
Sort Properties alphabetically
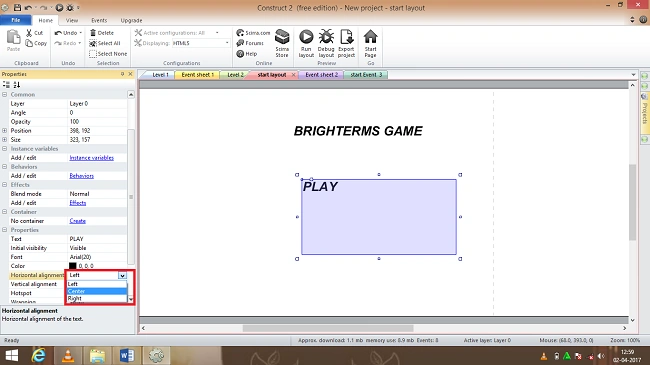[x=17, y=85]
